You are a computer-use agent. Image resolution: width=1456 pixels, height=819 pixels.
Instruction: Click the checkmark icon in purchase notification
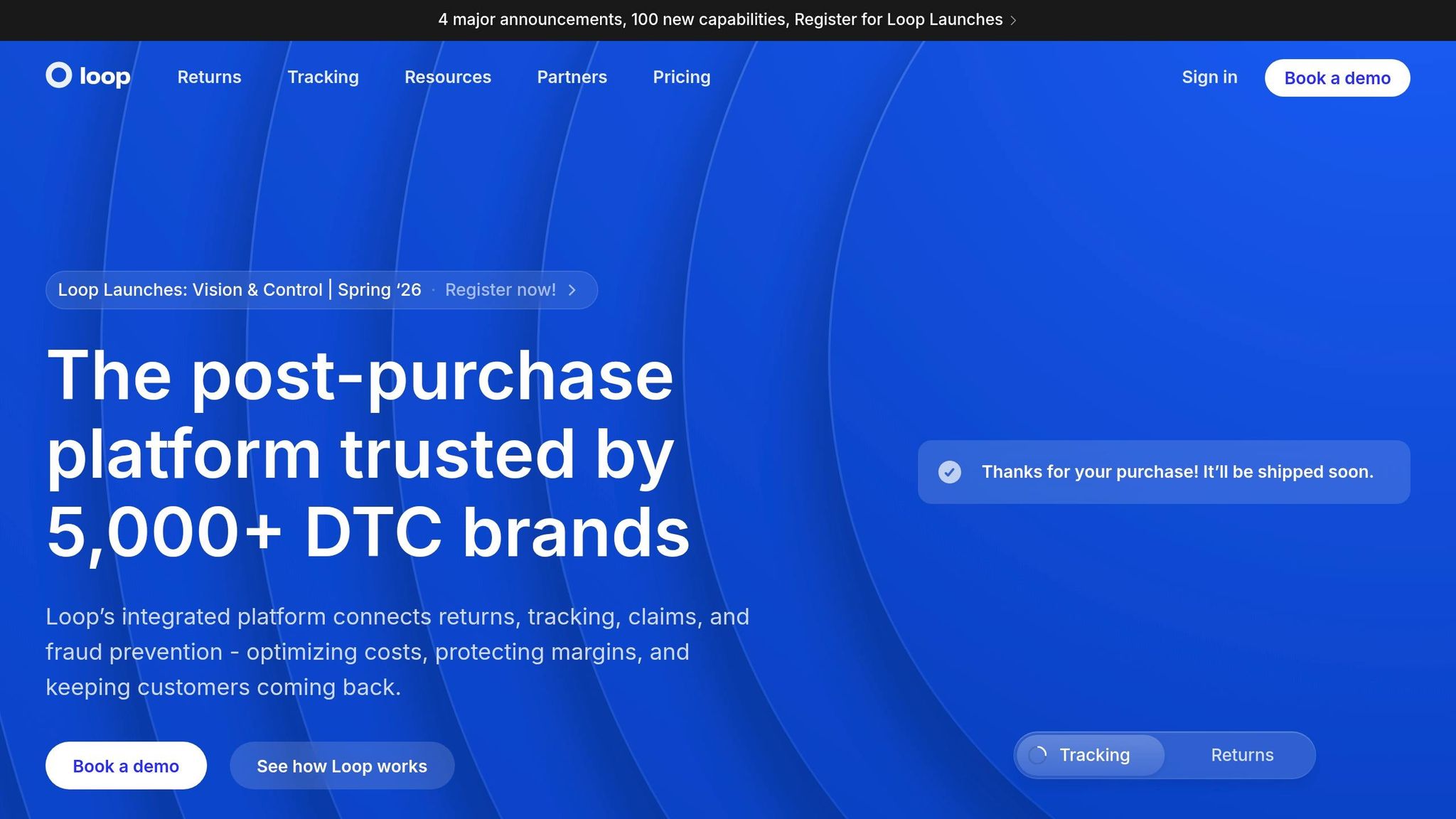pyautogui.click(x=949, y=472)
